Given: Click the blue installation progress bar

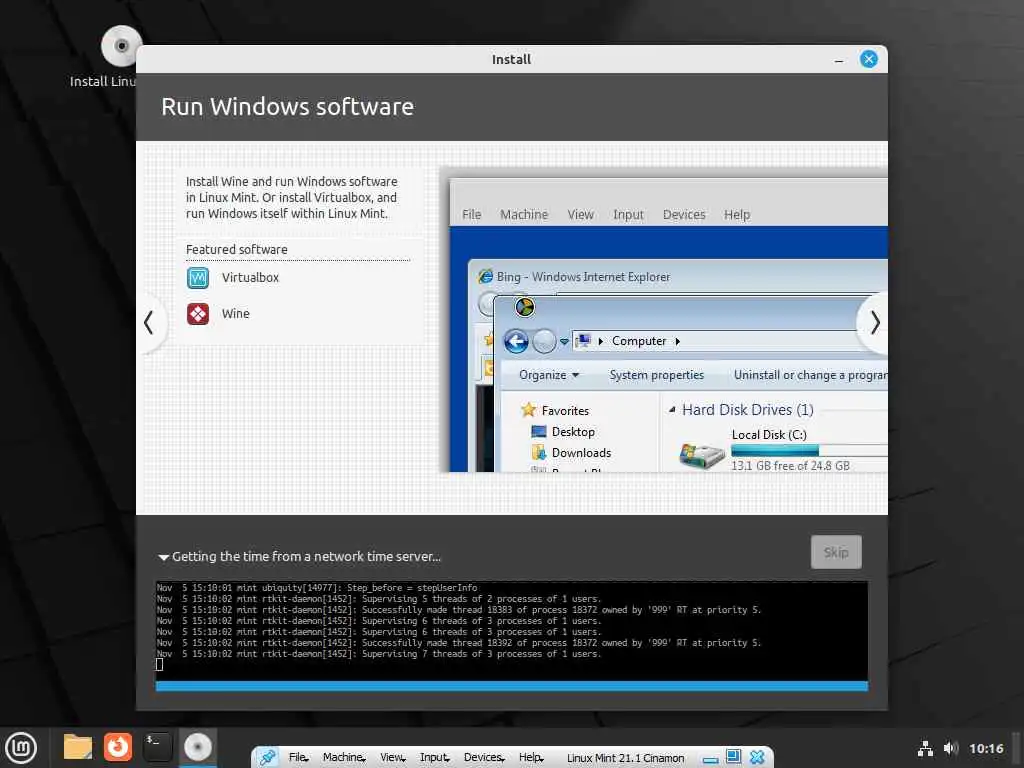Looking at the screenshot, I should [511, 686].
